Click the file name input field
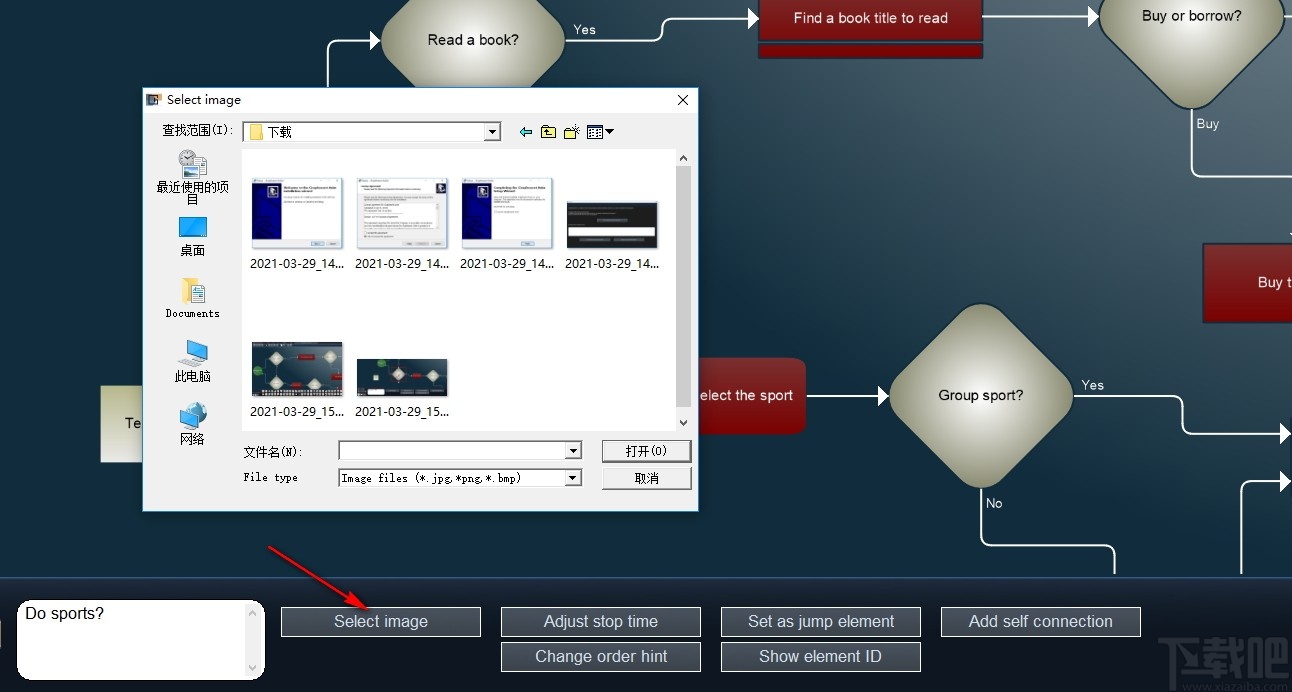Screen dimensions: 1292x692 [452, 451]
